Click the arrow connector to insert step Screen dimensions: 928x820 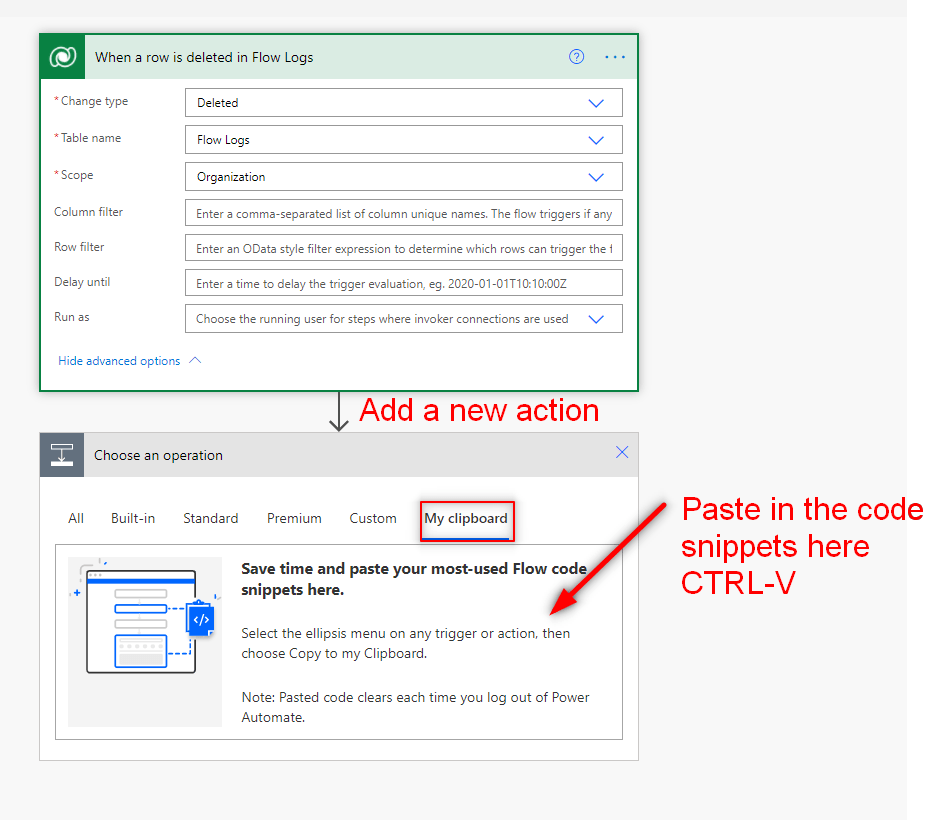click(339, 412)
